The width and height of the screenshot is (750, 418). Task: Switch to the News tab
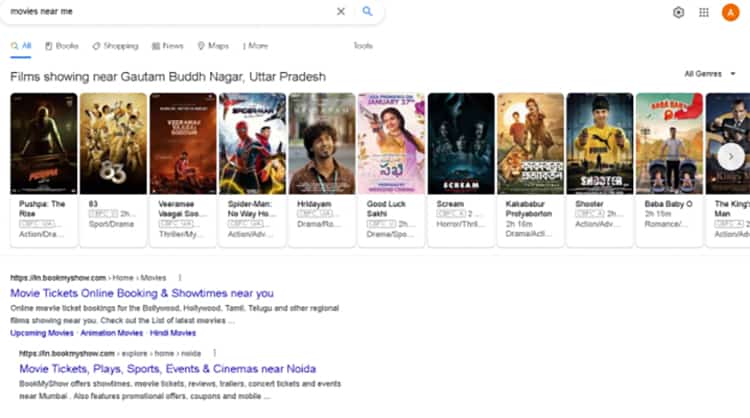[168, 46]
